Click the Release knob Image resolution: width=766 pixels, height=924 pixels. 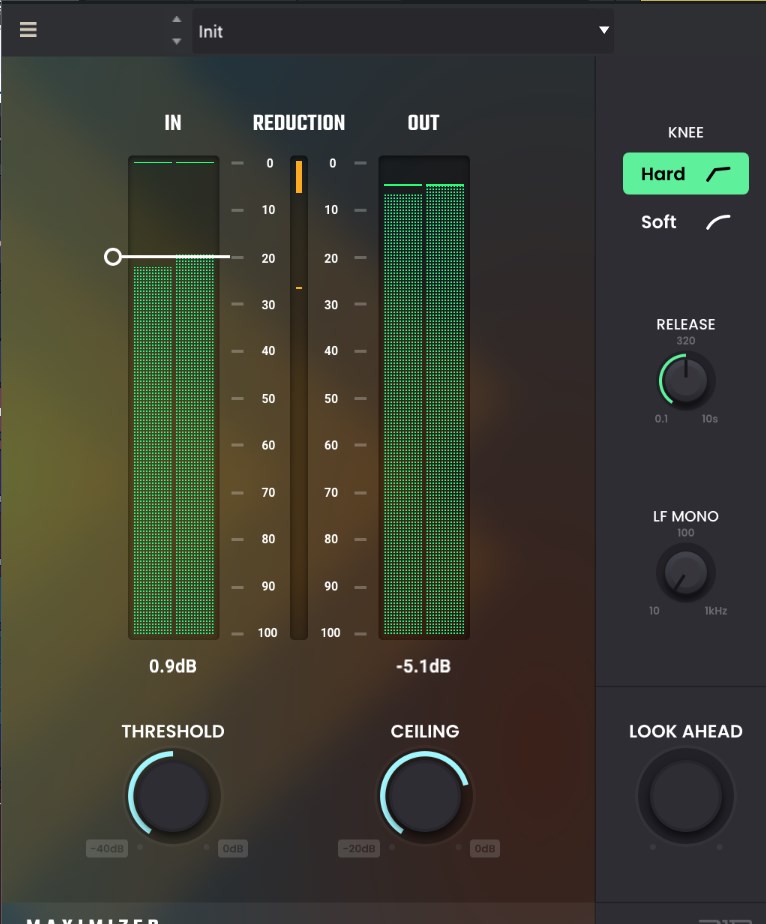tap(686, 380)
